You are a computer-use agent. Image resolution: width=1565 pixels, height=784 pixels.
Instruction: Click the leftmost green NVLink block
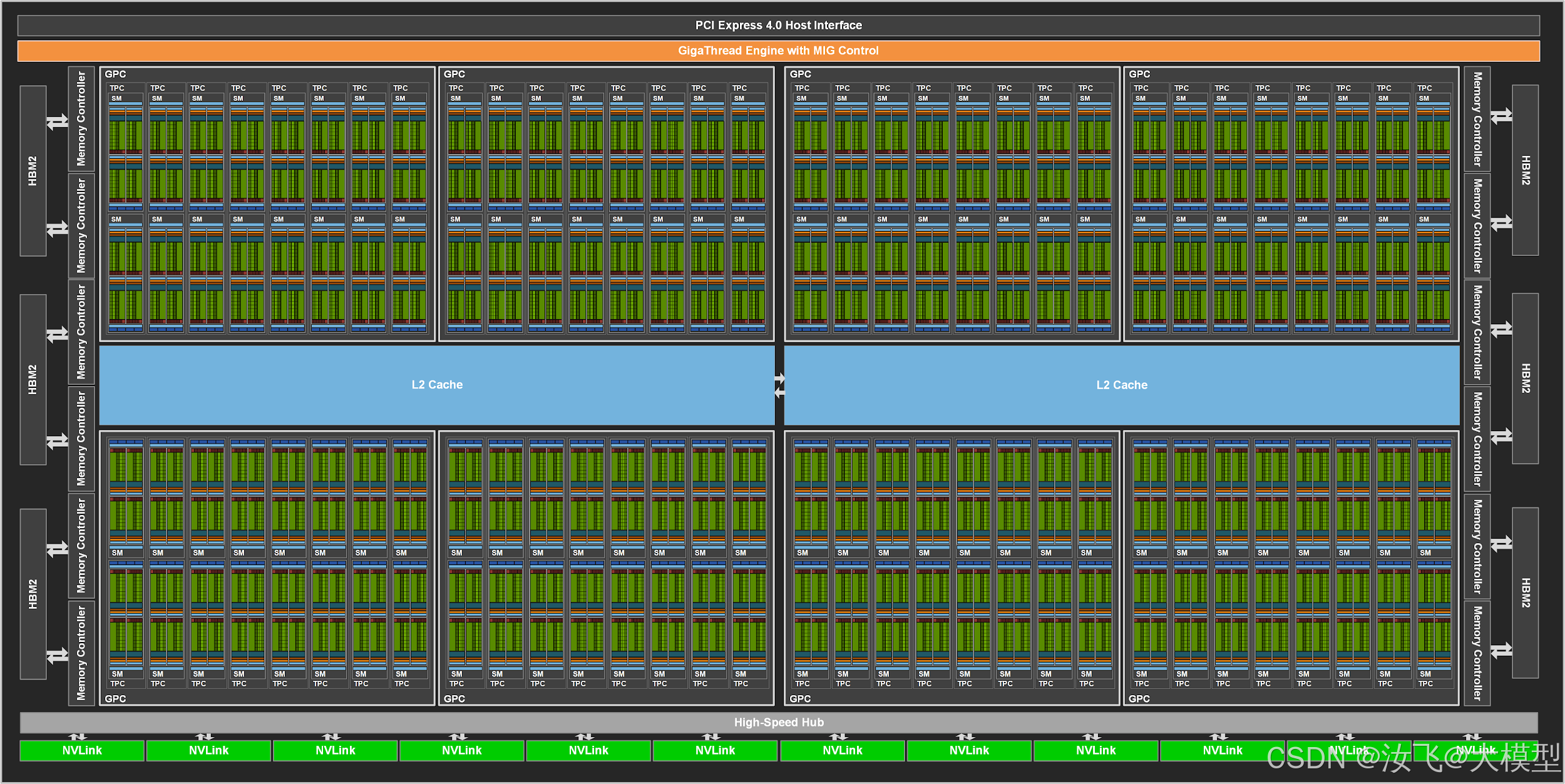point(82,750)
